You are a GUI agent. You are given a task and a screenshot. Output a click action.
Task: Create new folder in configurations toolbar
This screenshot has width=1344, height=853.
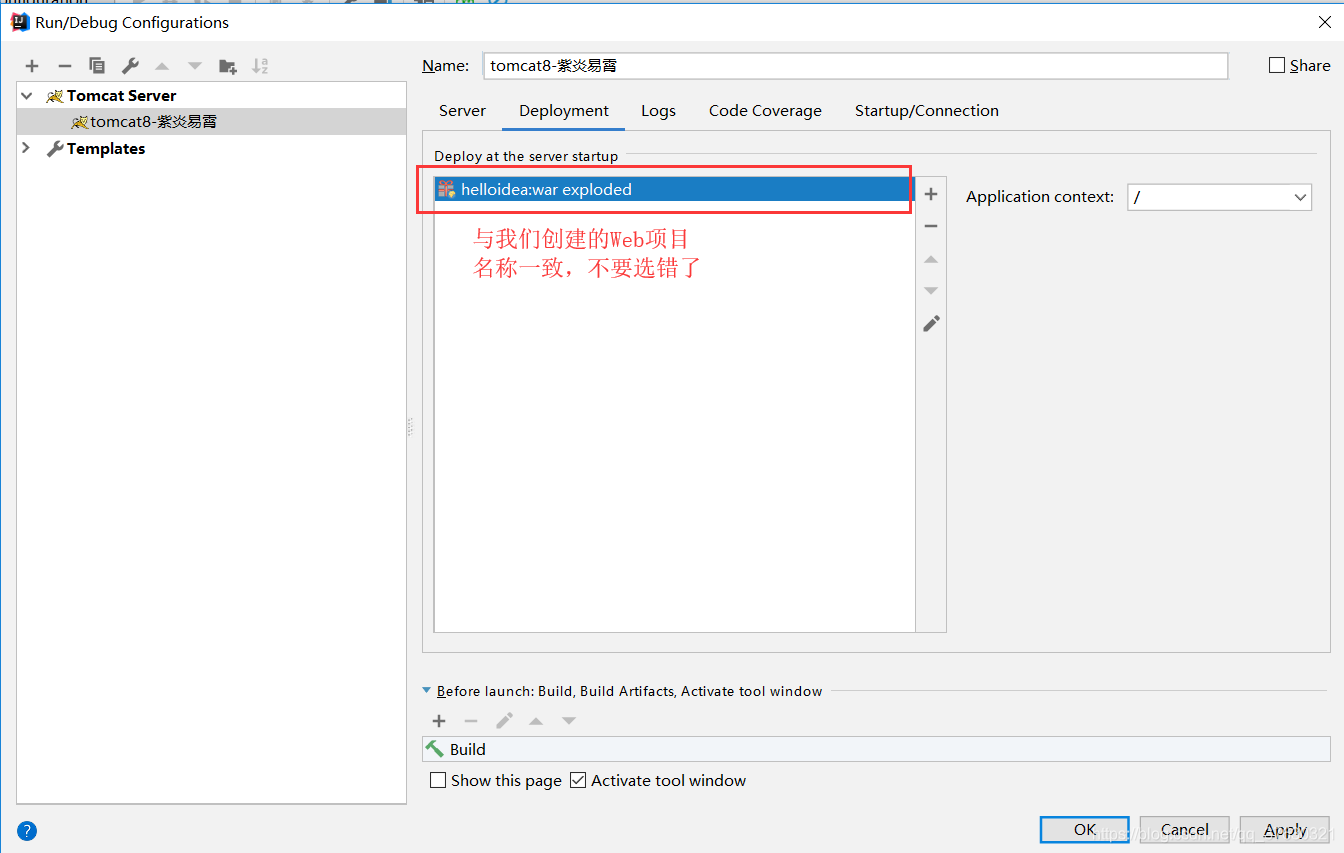228,66
